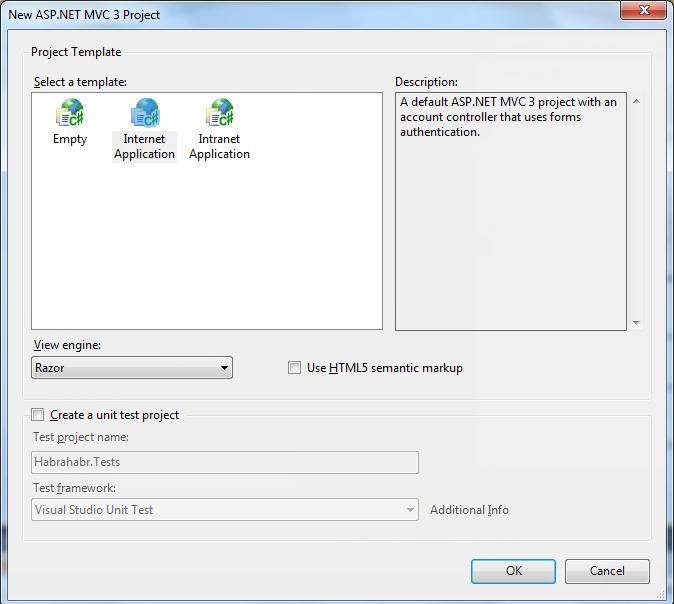This screenshot has width=674, height=604.
Task: Select the Intranet Application template icon
Action: (x=219, y=113)
